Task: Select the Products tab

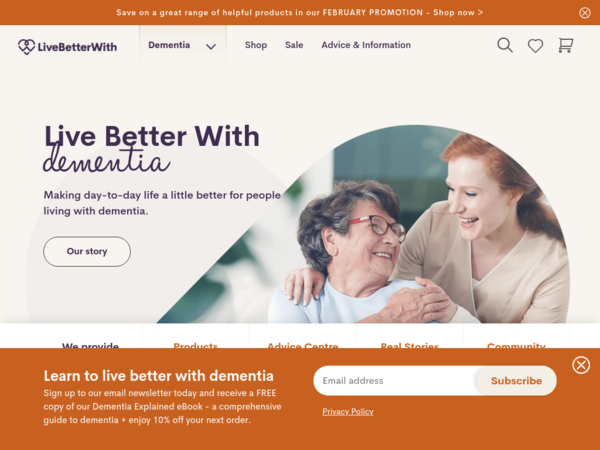Action: pos(196,344)
